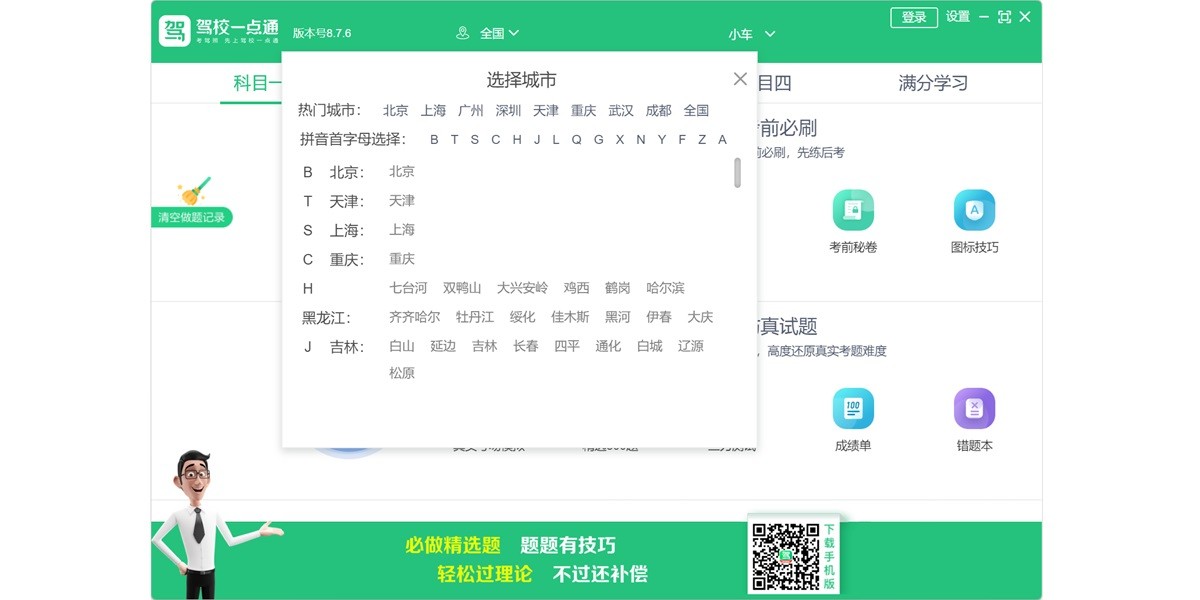Screen dimensions: 1200x600
Task: Click the 登录 login button
Action: click(913, 17)
